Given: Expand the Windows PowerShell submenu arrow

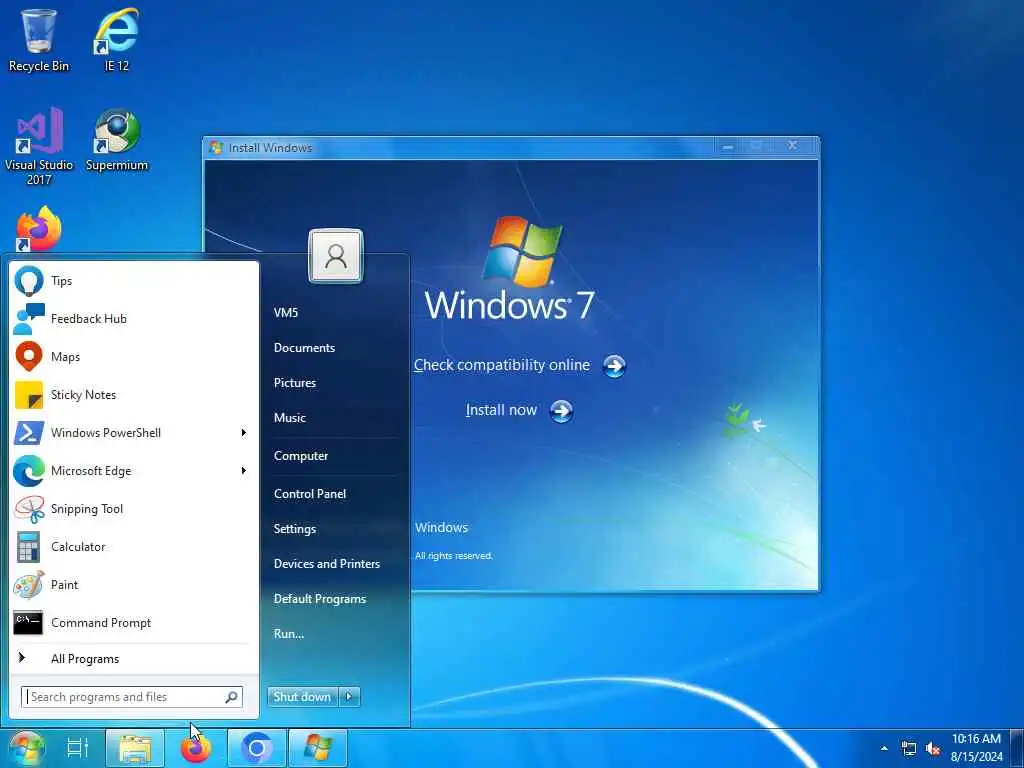Looking at the screenshot, I should tap(244, 432).
